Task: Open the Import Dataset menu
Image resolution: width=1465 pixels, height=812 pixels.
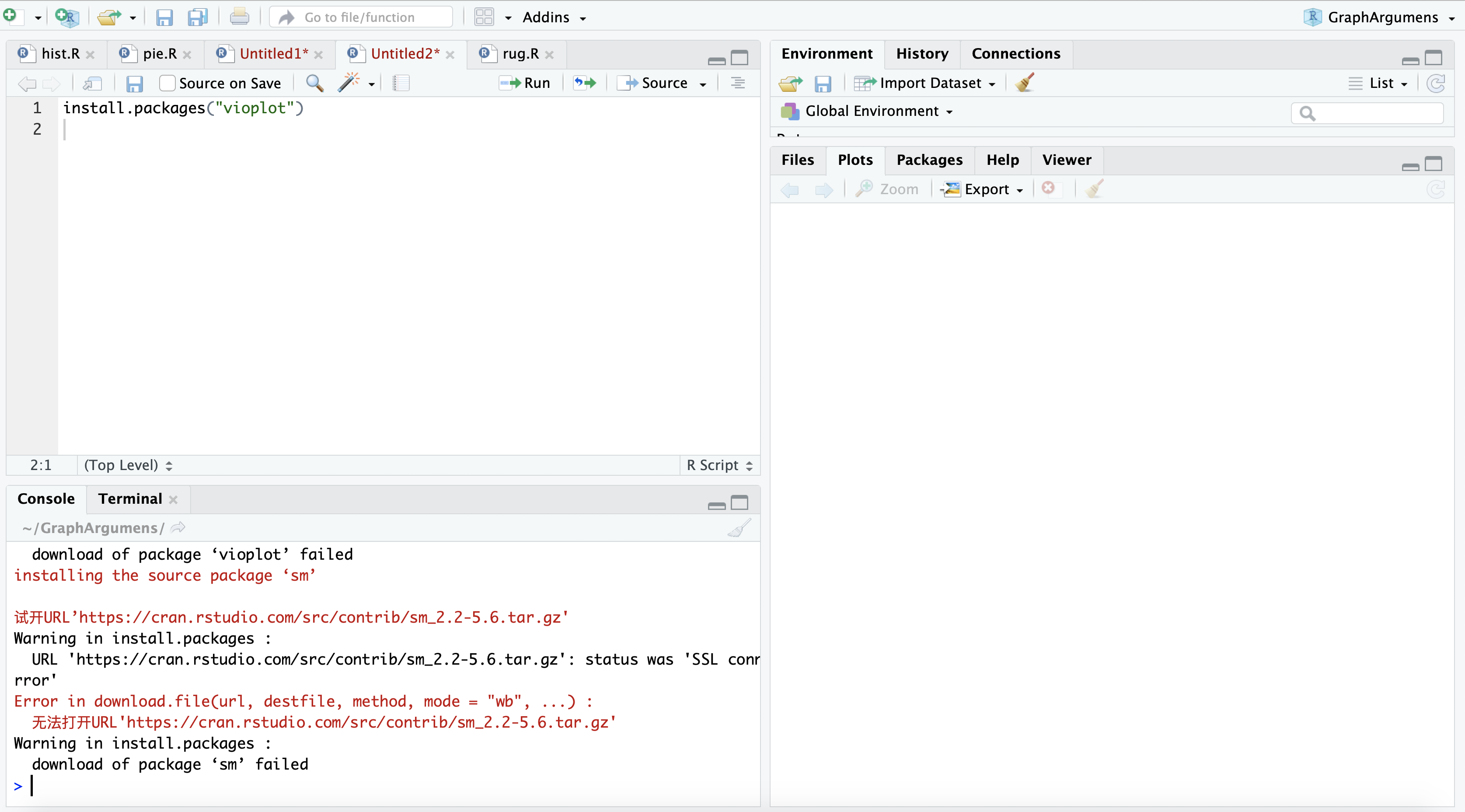Action: tap(925, 83)
